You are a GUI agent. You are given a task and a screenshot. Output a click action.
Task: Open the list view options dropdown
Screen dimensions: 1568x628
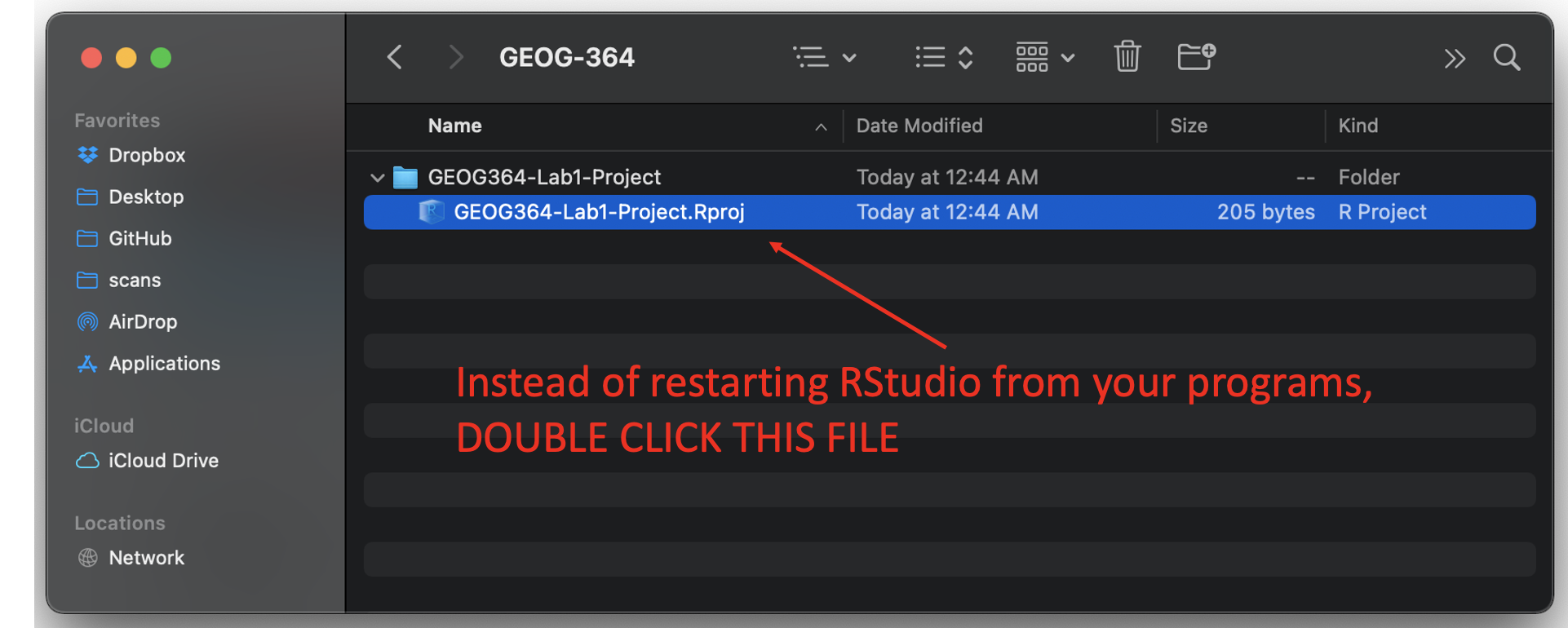[824, 57]
